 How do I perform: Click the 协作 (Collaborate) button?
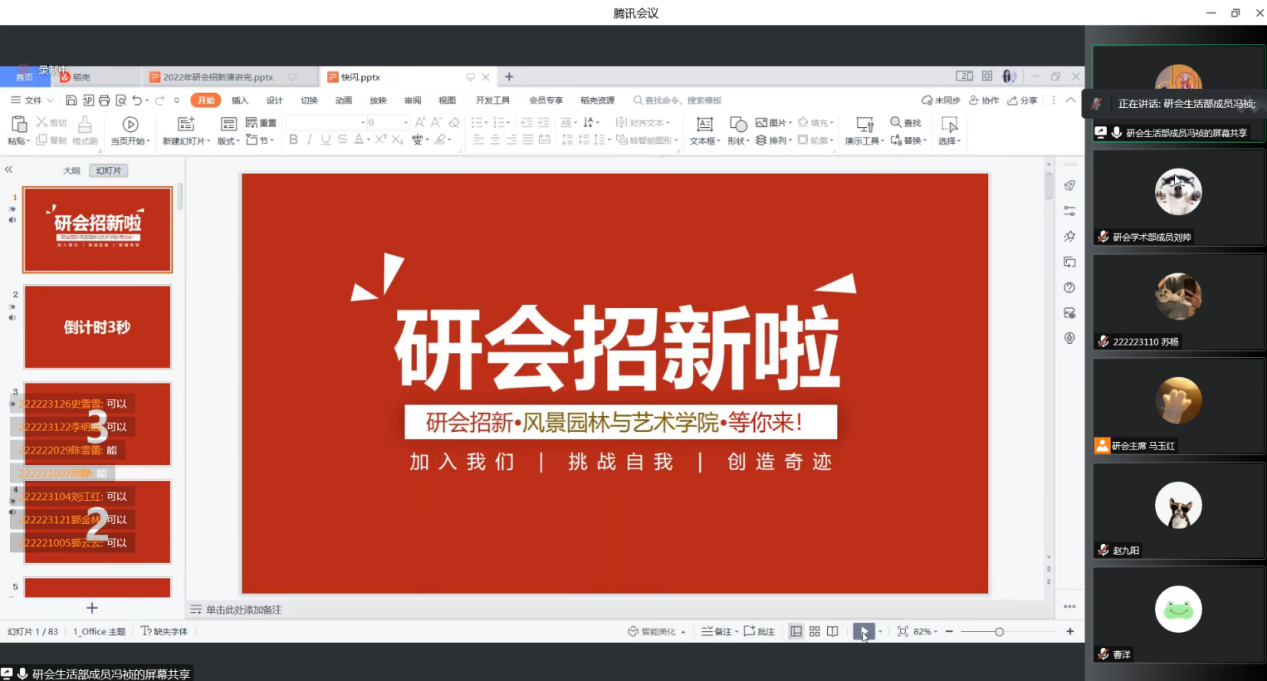click(983, 100)
